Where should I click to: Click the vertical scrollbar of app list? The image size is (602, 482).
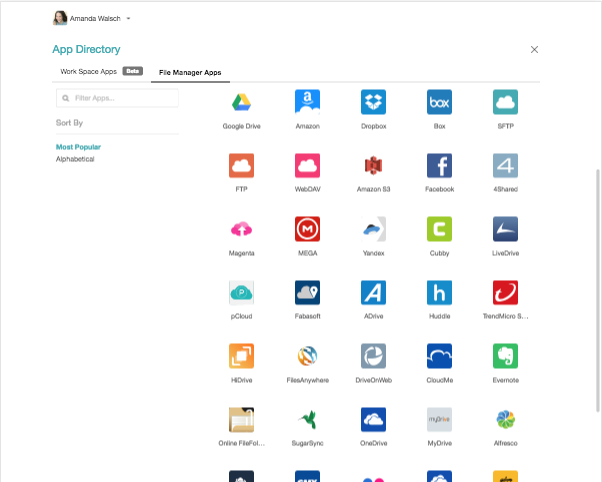[x=598, y=290]
